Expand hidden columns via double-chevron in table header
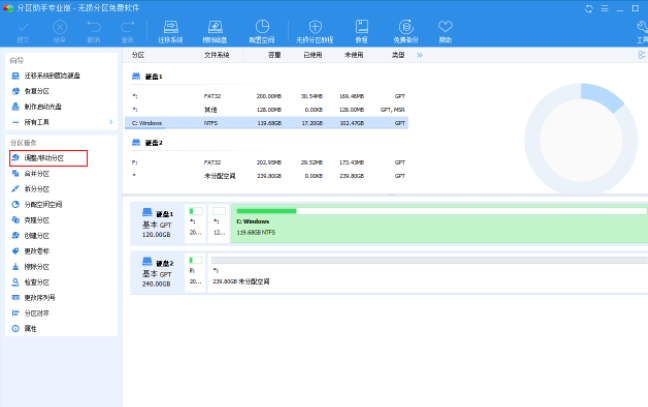This screenshot has width=648, height=407. [x=419, y=55]
